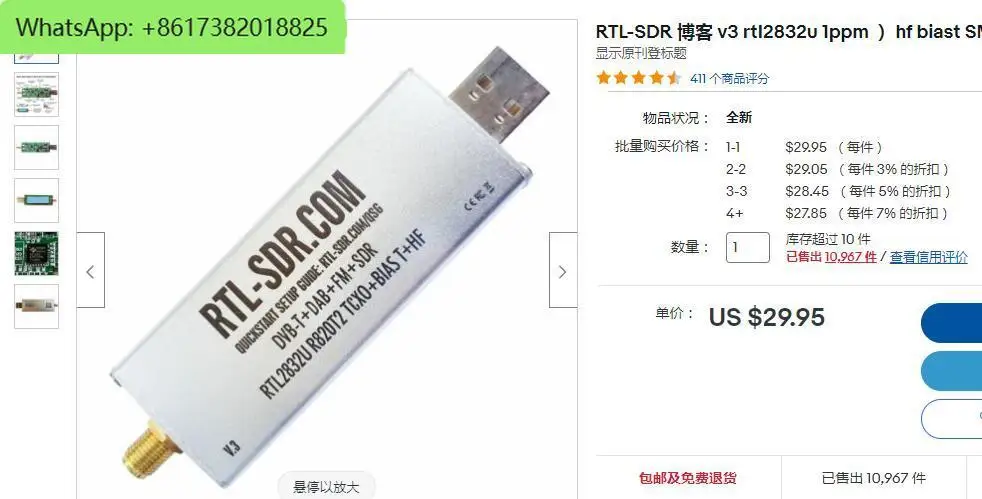Open the 411 个商品评分 reviews link
Viewport: 982px width, 499px height.
(730, 78)
